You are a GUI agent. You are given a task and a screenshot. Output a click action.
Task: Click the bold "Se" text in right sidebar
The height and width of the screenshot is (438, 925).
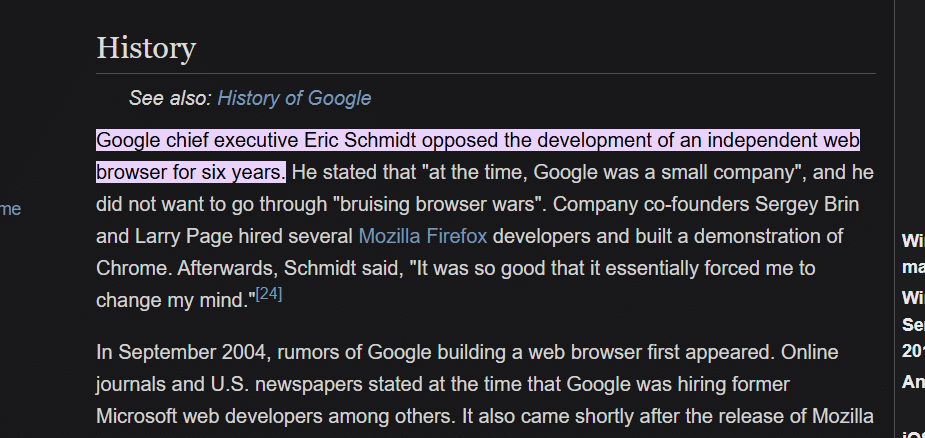coord(913,325)
